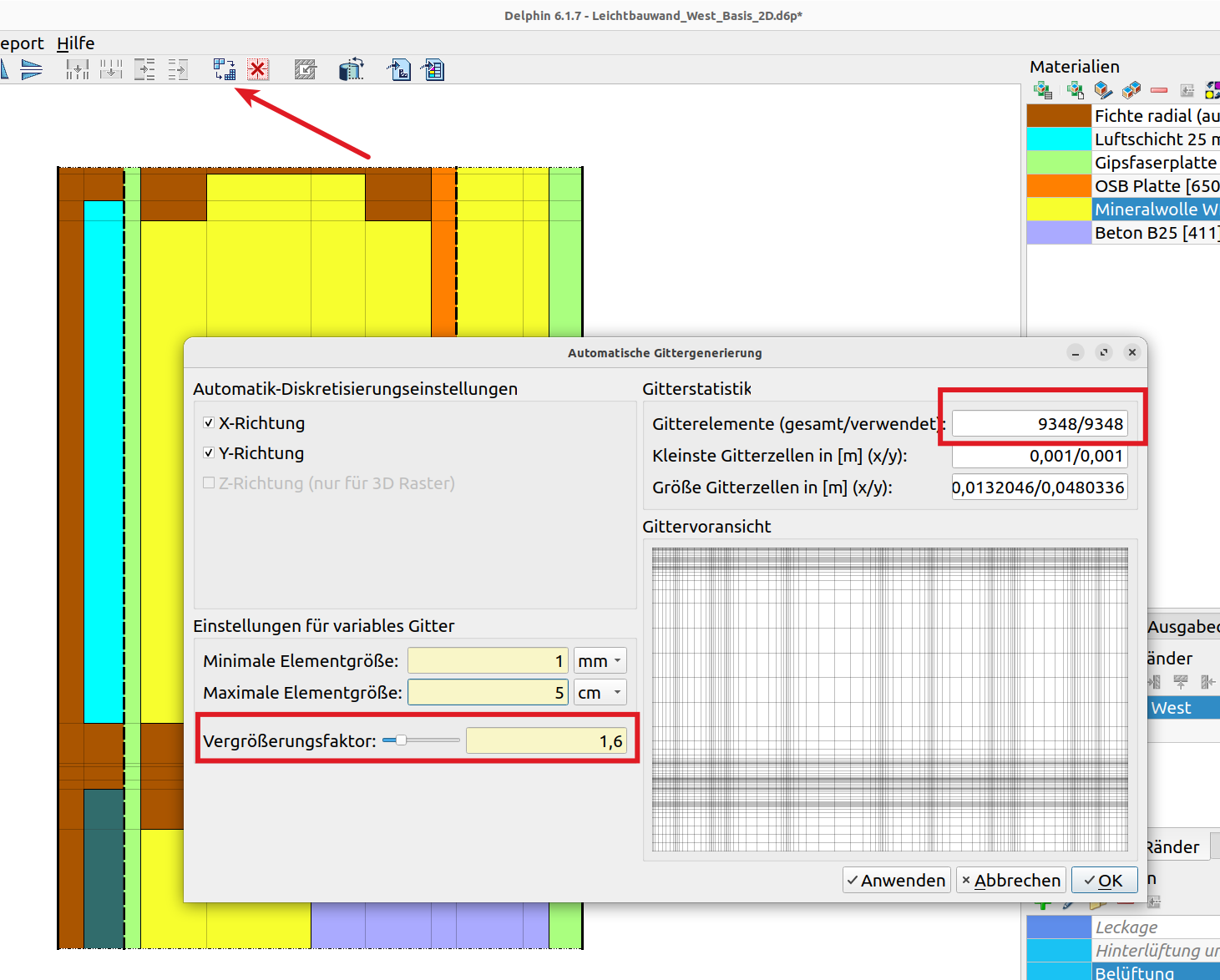Click the Kleinste Gitterzellen value 0,001/0,001
1220x980 pixels.
[1040, 456]
